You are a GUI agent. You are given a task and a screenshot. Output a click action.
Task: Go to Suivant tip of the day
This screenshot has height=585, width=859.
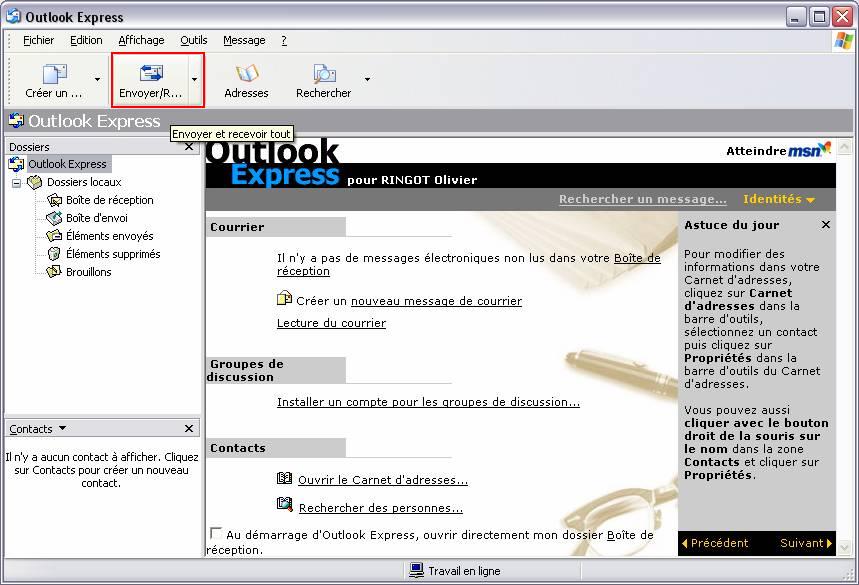806,543
